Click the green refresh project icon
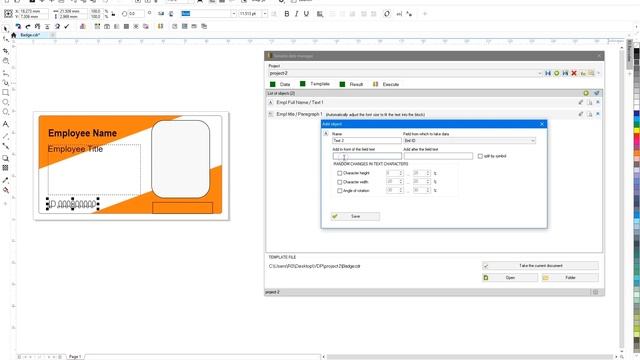Screen dimensions: 640x360 556,73
